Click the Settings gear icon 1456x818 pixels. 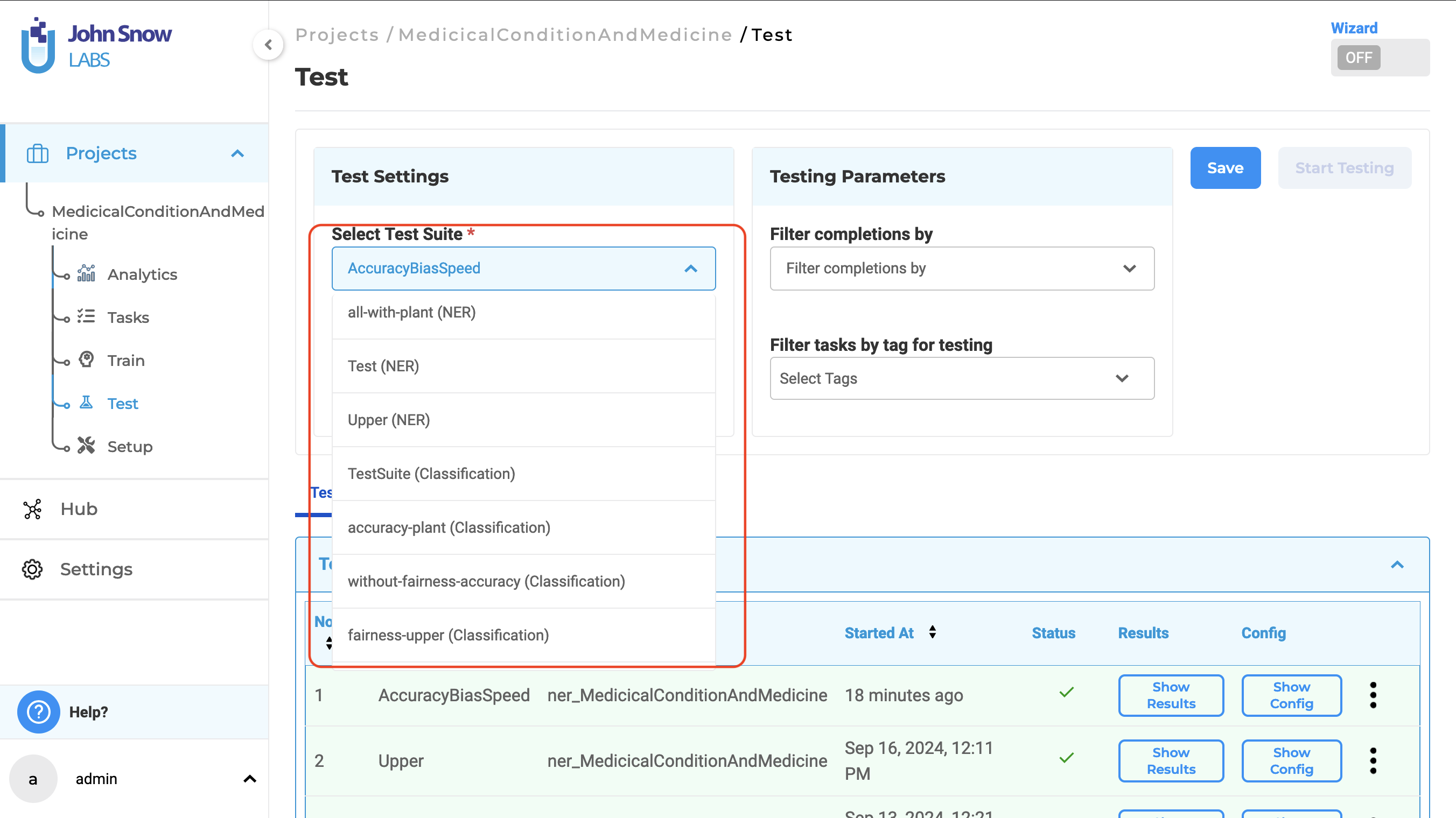click(32, 569)
